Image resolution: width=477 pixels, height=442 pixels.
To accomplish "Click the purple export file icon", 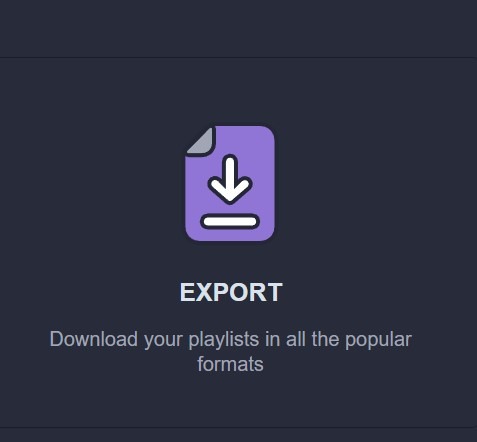I will coord(230,183).
